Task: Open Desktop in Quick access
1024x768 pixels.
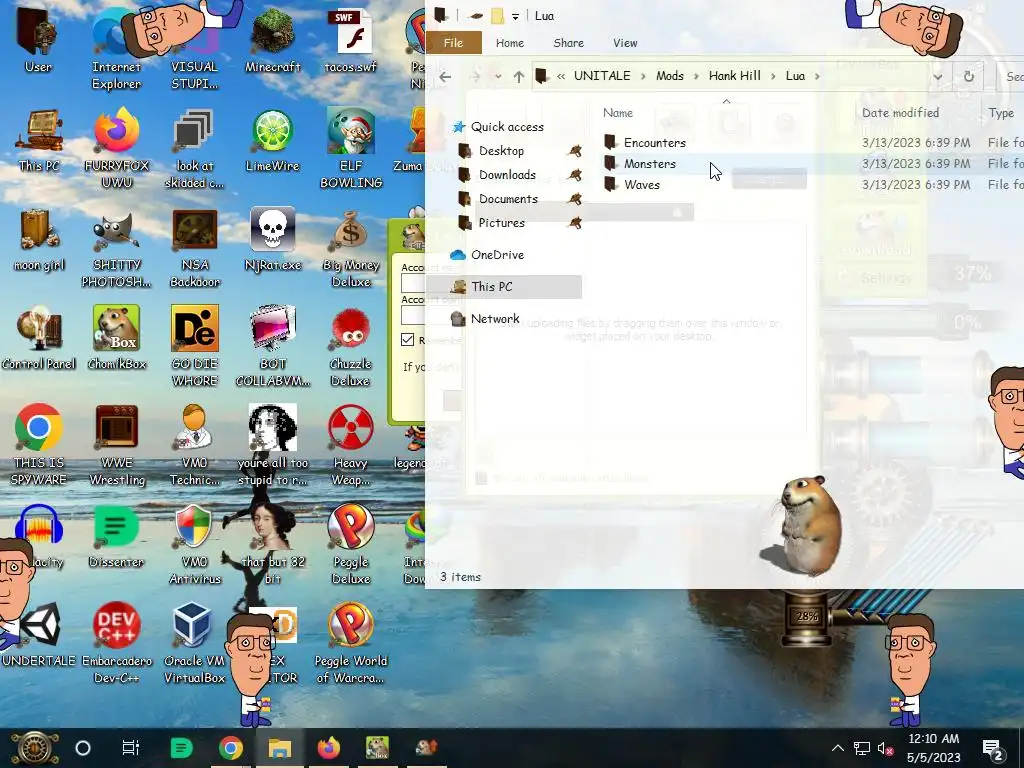Action: pos(501,151)
